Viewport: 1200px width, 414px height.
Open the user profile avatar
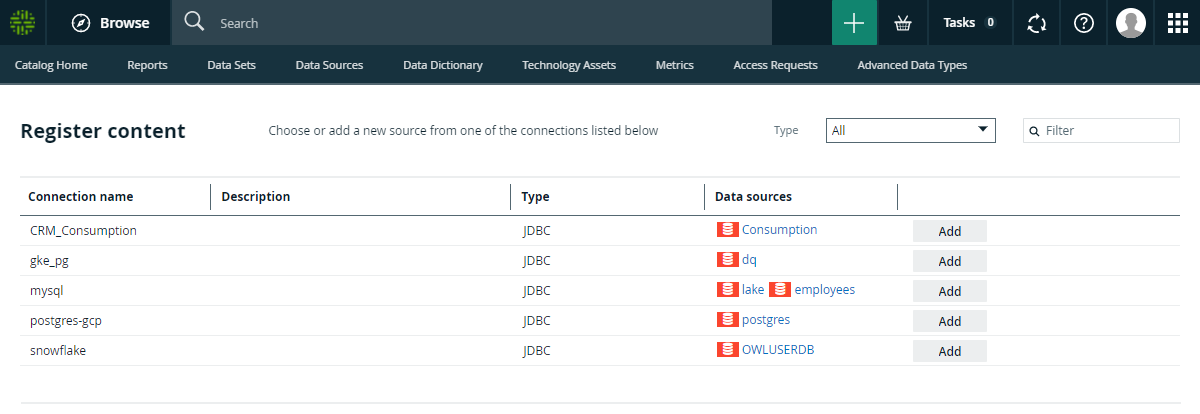[1131, 23]
